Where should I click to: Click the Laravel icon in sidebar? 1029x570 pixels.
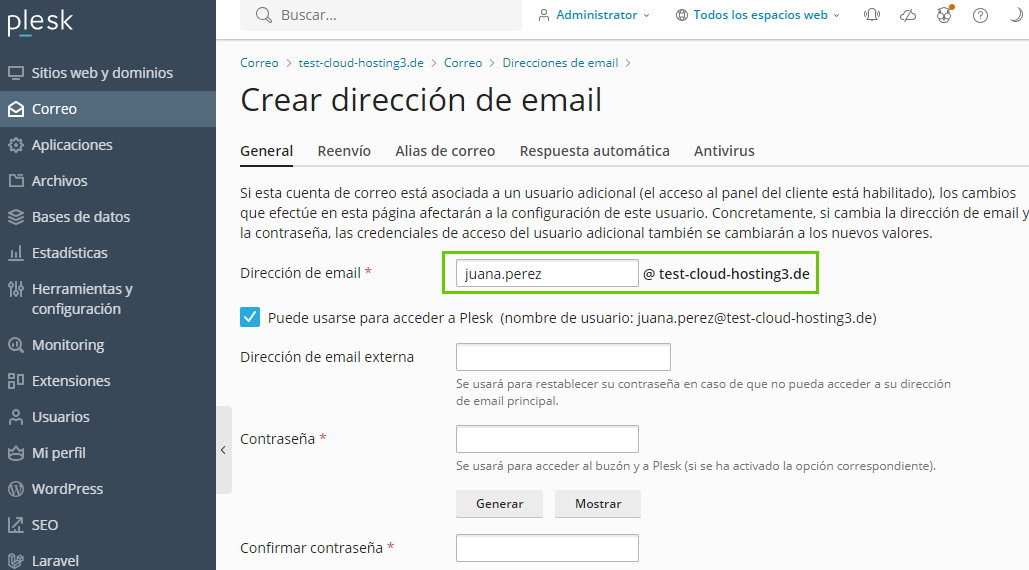[x=16, y=561]
